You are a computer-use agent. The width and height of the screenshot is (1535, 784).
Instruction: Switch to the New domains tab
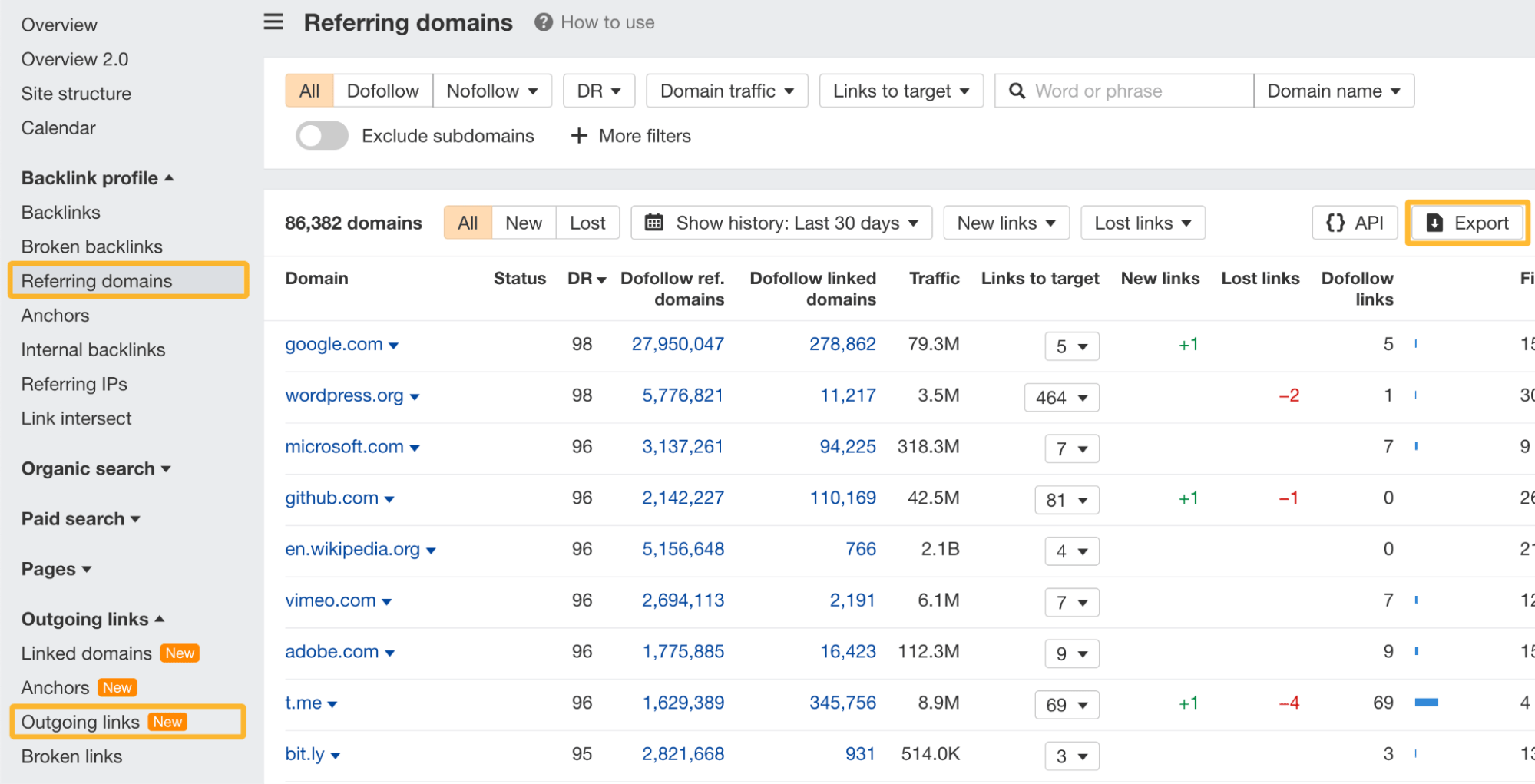[x=523, y=223]
